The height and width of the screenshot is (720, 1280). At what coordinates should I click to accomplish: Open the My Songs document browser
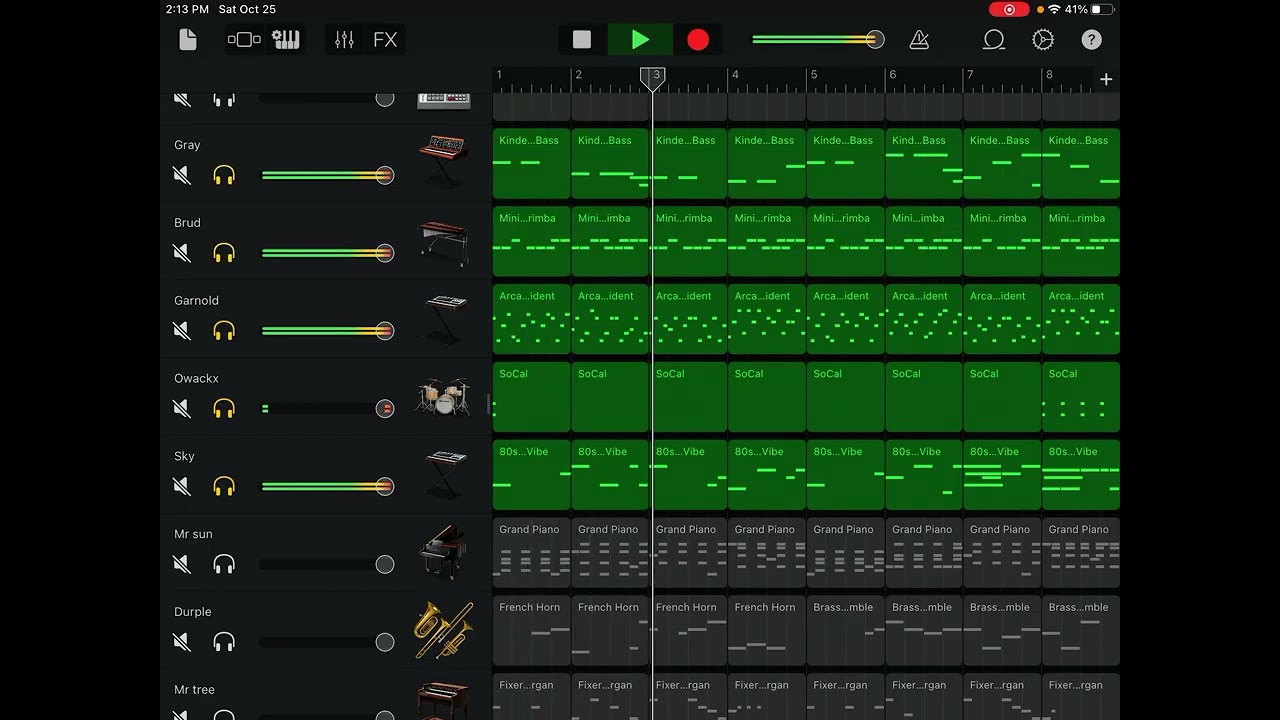coord(188,40)
